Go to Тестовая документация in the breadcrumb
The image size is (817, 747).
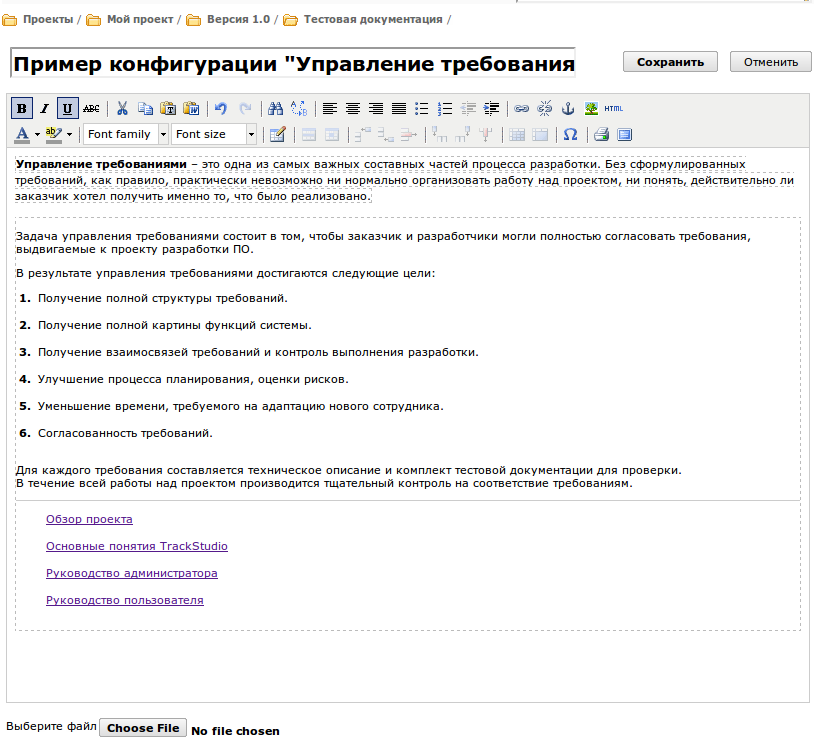pyautogui.click(x=373, y=19)
